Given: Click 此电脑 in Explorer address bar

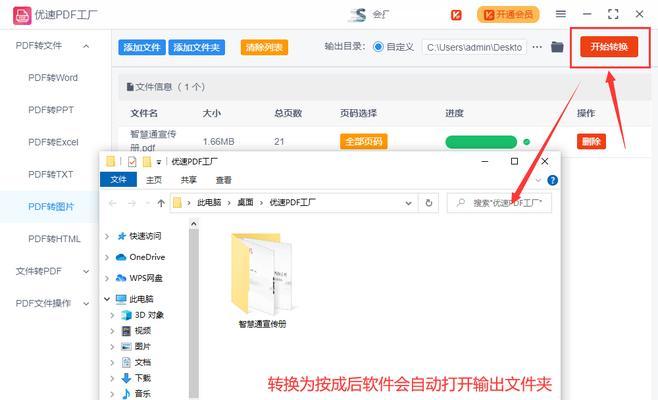Looking at the screenshot, I should (209, 203).
